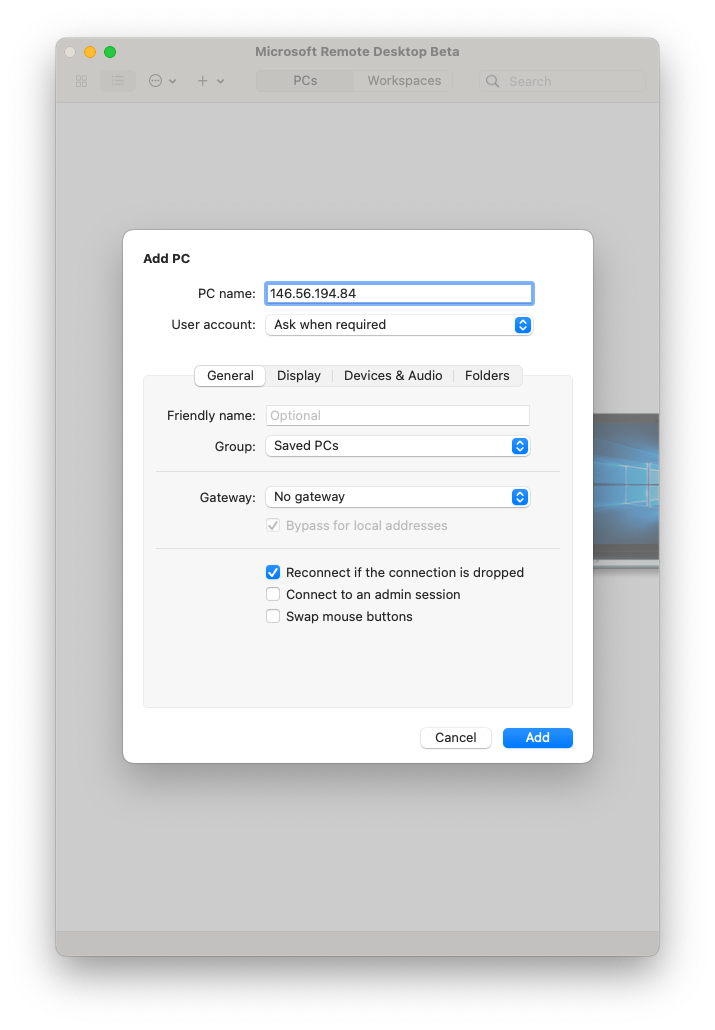Screen dimensions: 715x1030
Task: Switch to grid view icon in toolbar
Action: coord(81,81)
